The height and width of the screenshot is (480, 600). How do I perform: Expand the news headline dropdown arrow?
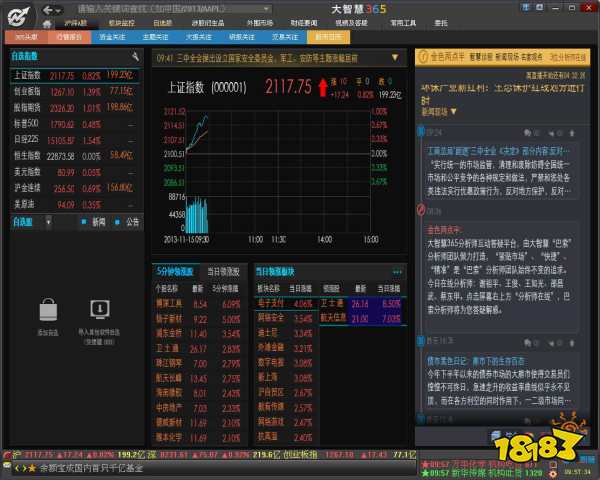coord(395,58)
